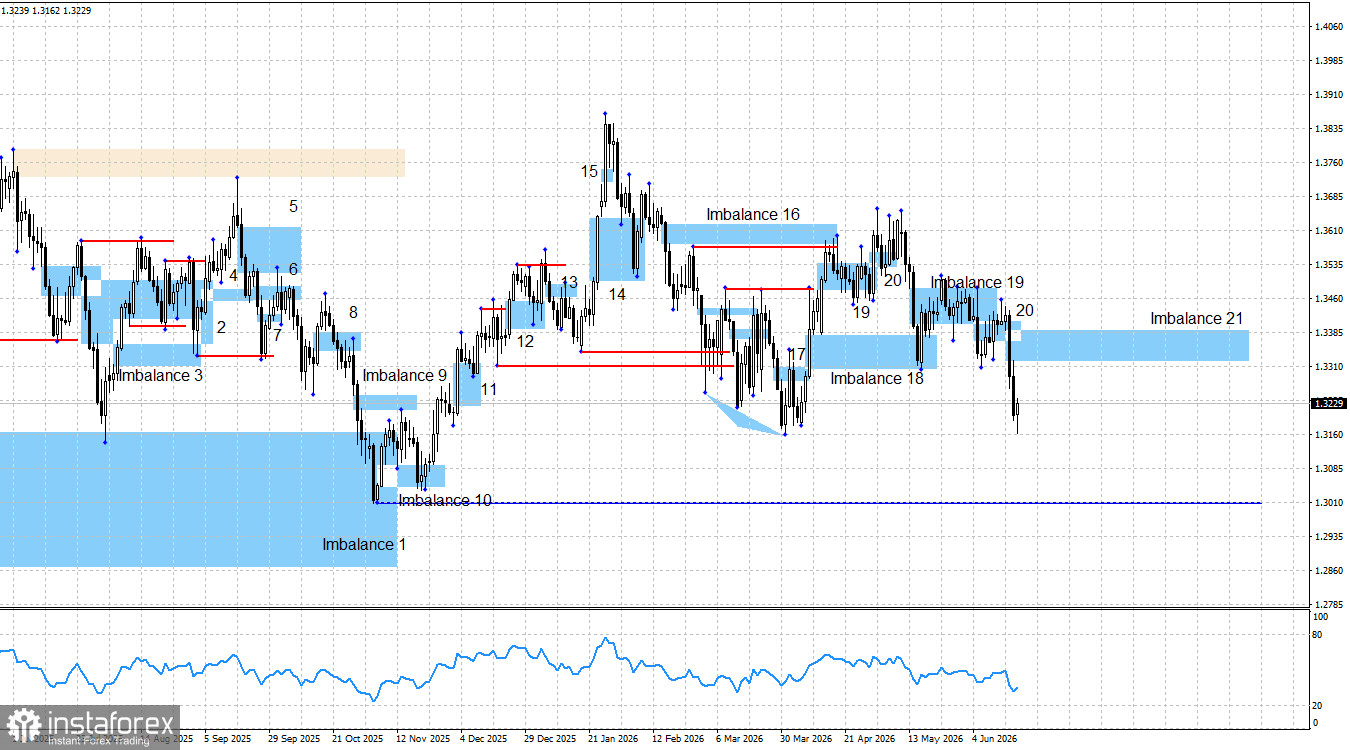Click the number 5 chart label
The width and height of the screenshot is (1350, 750).
click(294, 206)
